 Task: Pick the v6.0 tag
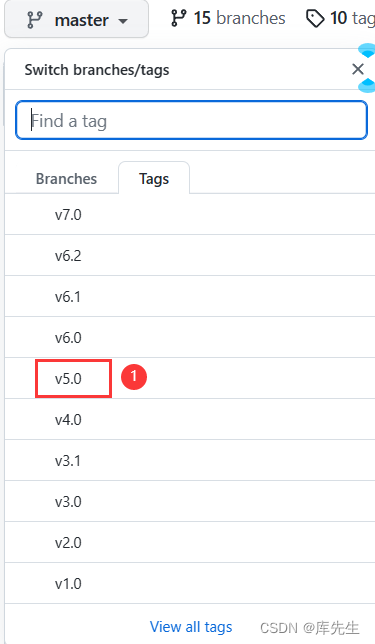pos(190,338)
